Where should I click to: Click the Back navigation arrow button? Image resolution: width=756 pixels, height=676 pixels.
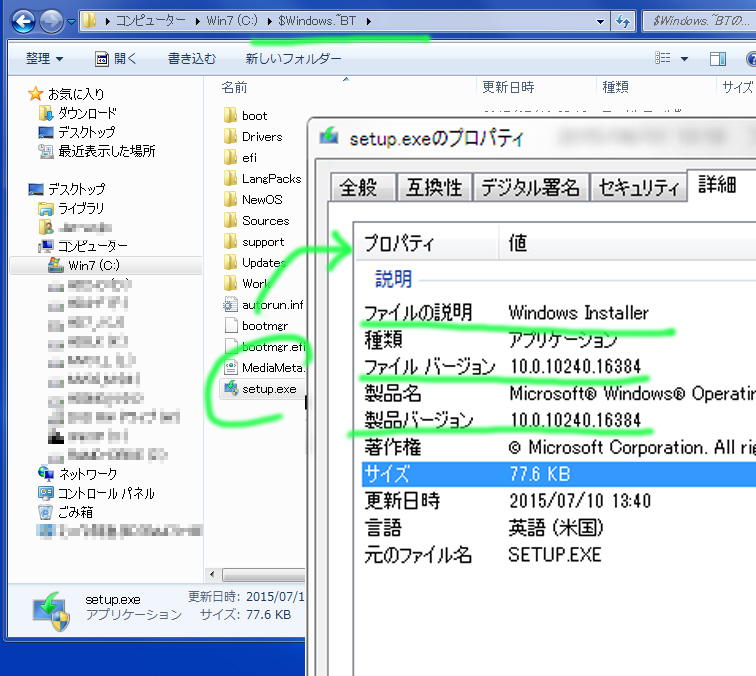(23, 21)
